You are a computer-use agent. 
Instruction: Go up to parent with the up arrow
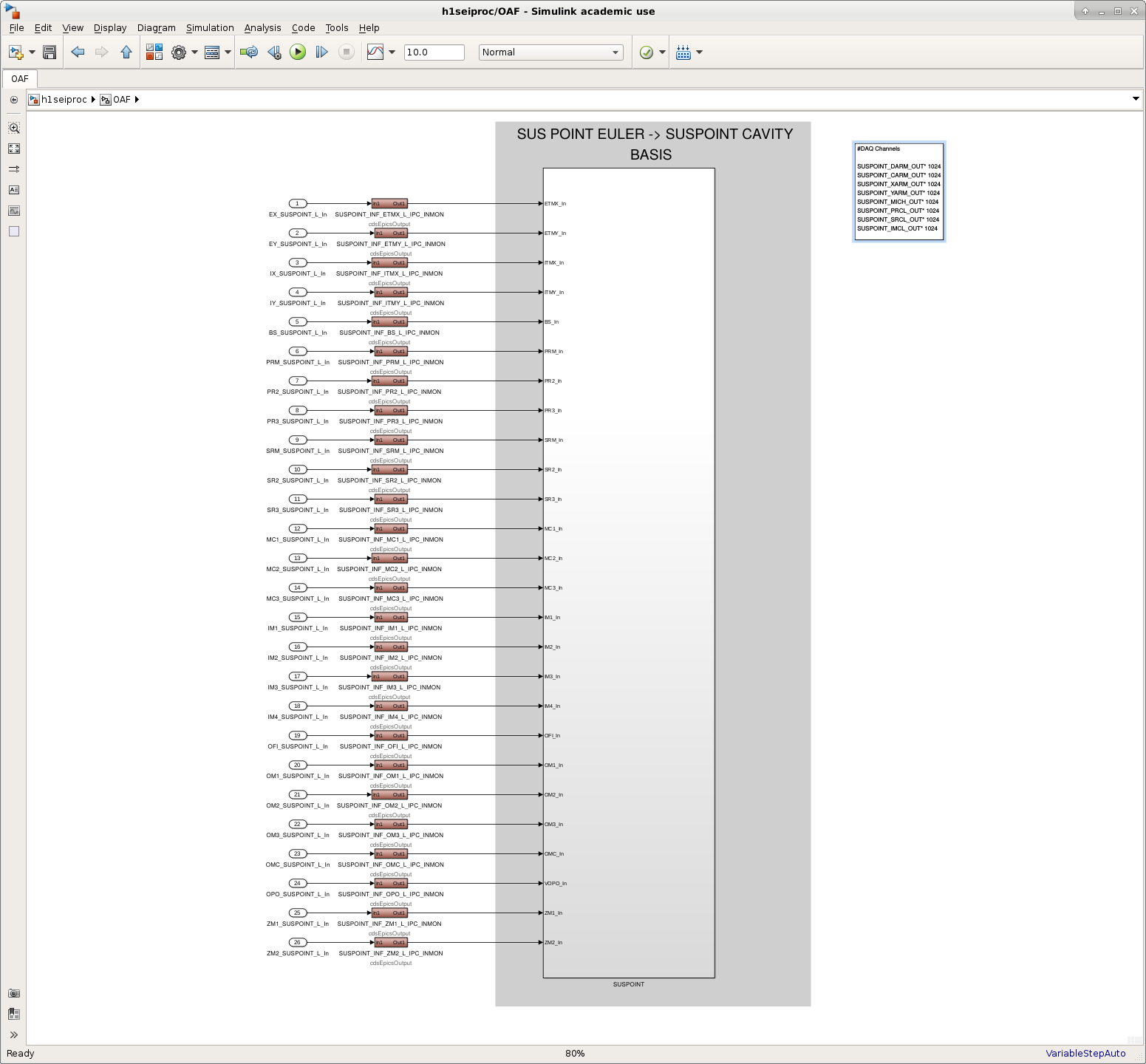tap(126, 52)
